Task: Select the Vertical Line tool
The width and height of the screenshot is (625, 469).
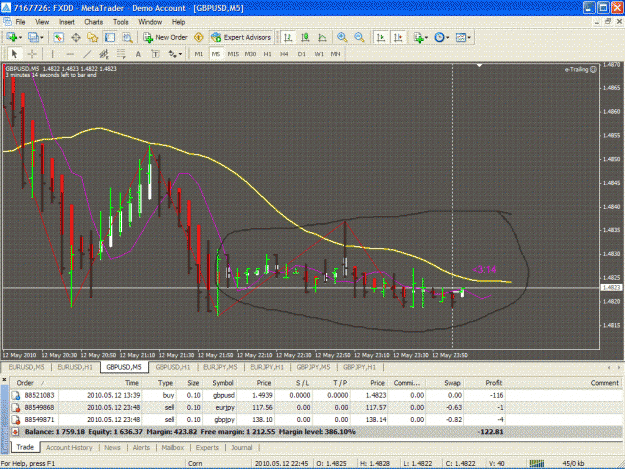Action: tap(52, 54)
